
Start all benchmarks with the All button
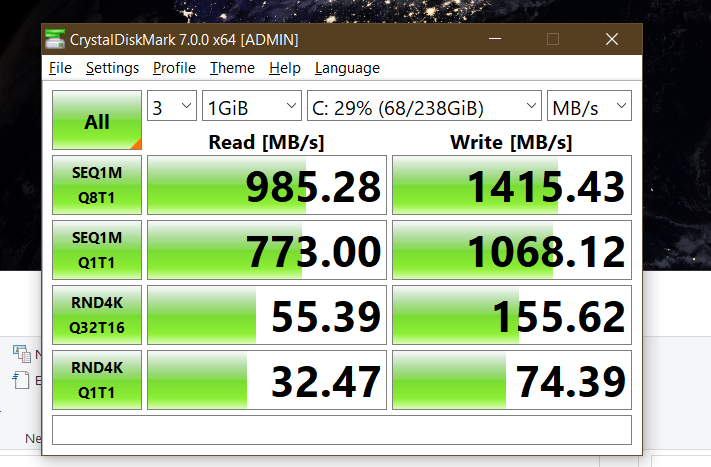pyautogui.click(x=97, y=120)
